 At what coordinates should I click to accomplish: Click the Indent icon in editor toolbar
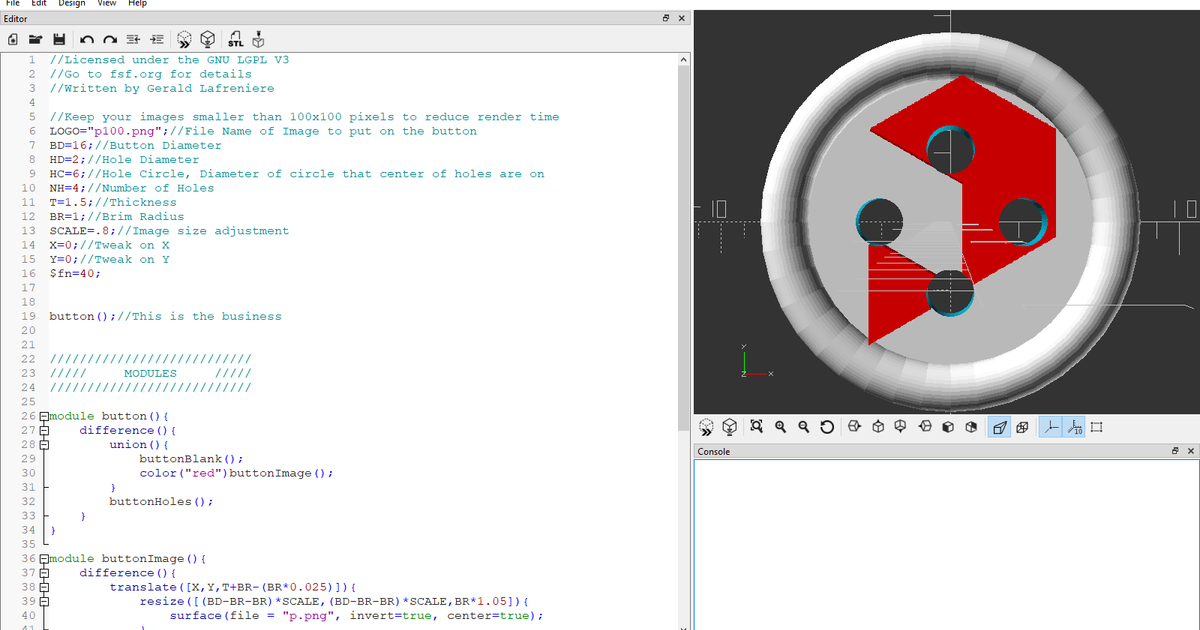coord(156,40)
